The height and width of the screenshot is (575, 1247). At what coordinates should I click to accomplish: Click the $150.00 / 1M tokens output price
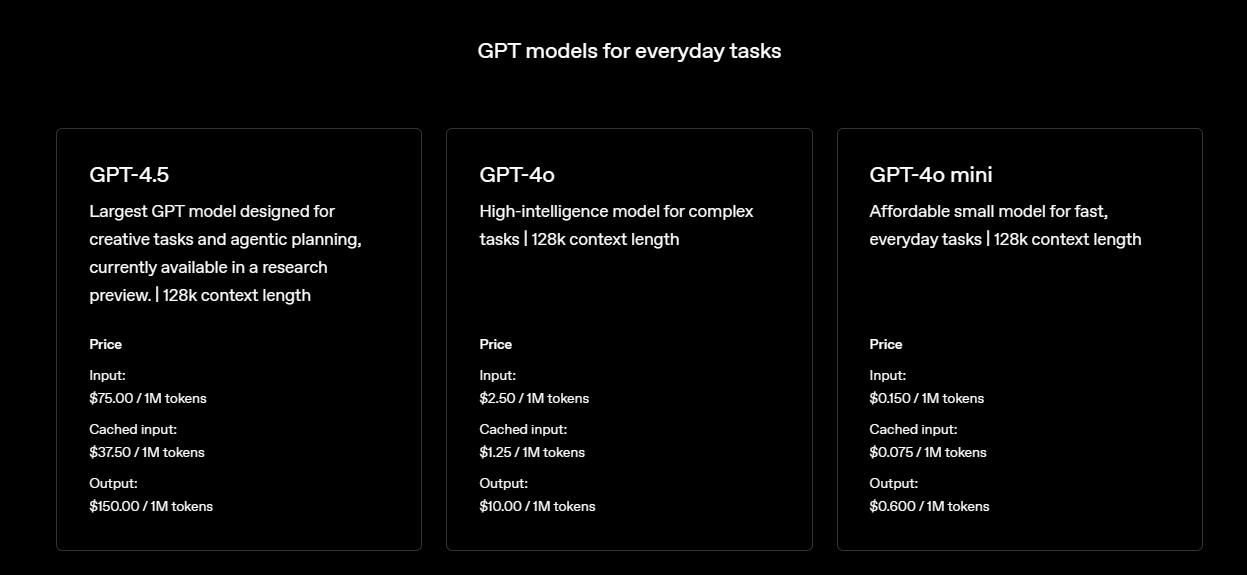coord(151,506)
